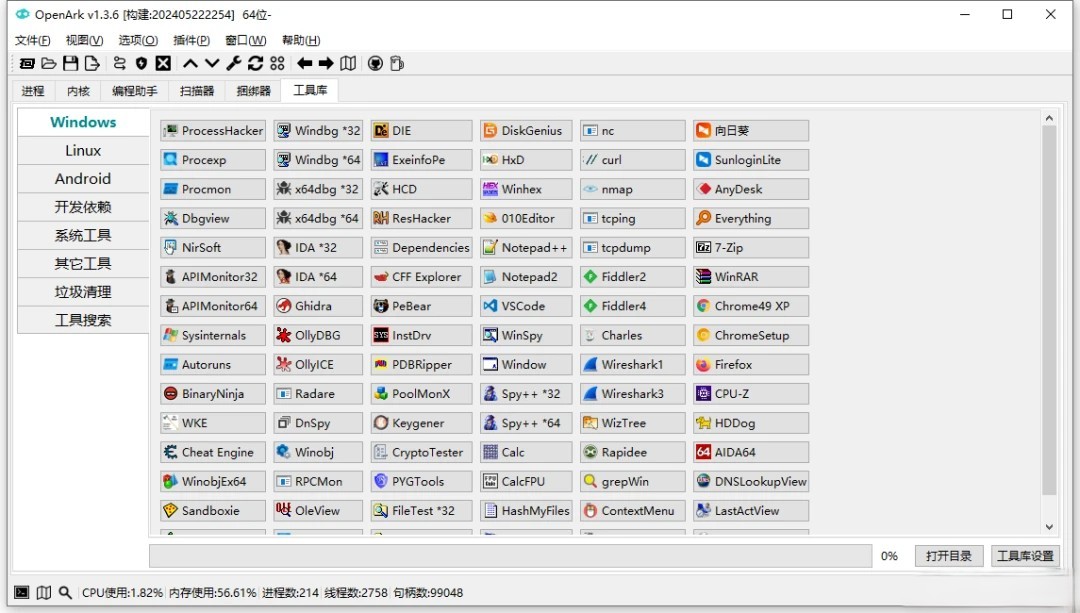The image size is (1080, 613).
Task: Click the scrollbar up arrow
Action: tap(1049, 118)
